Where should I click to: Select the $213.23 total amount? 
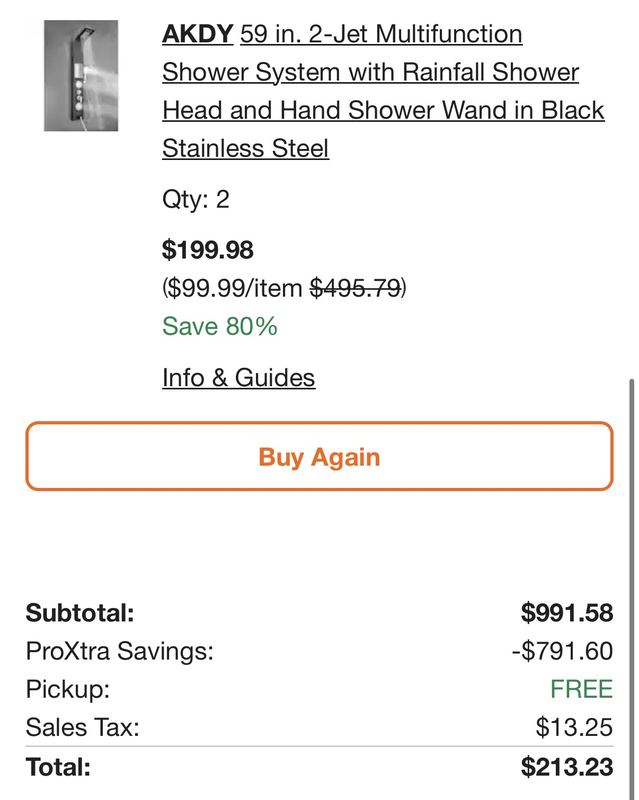click(567, 767)
